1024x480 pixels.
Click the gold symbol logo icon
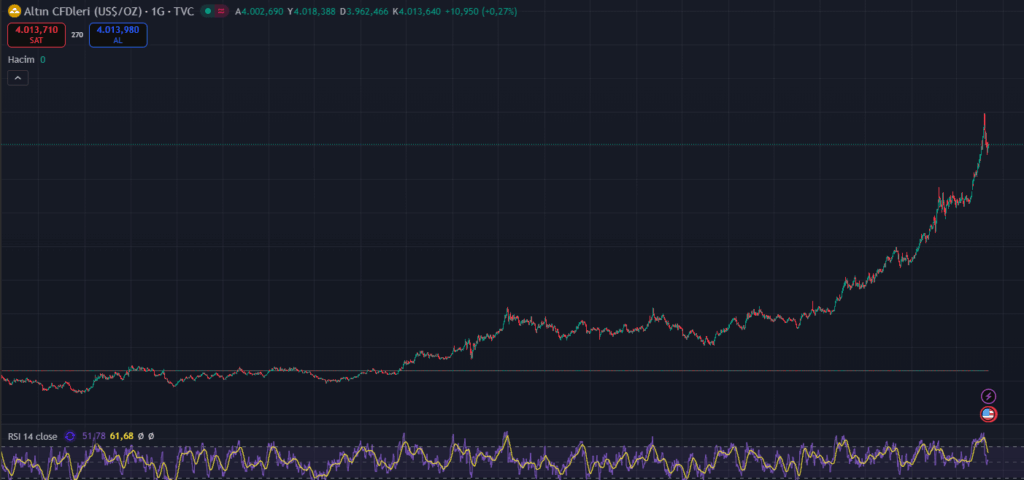coord(14,11)
